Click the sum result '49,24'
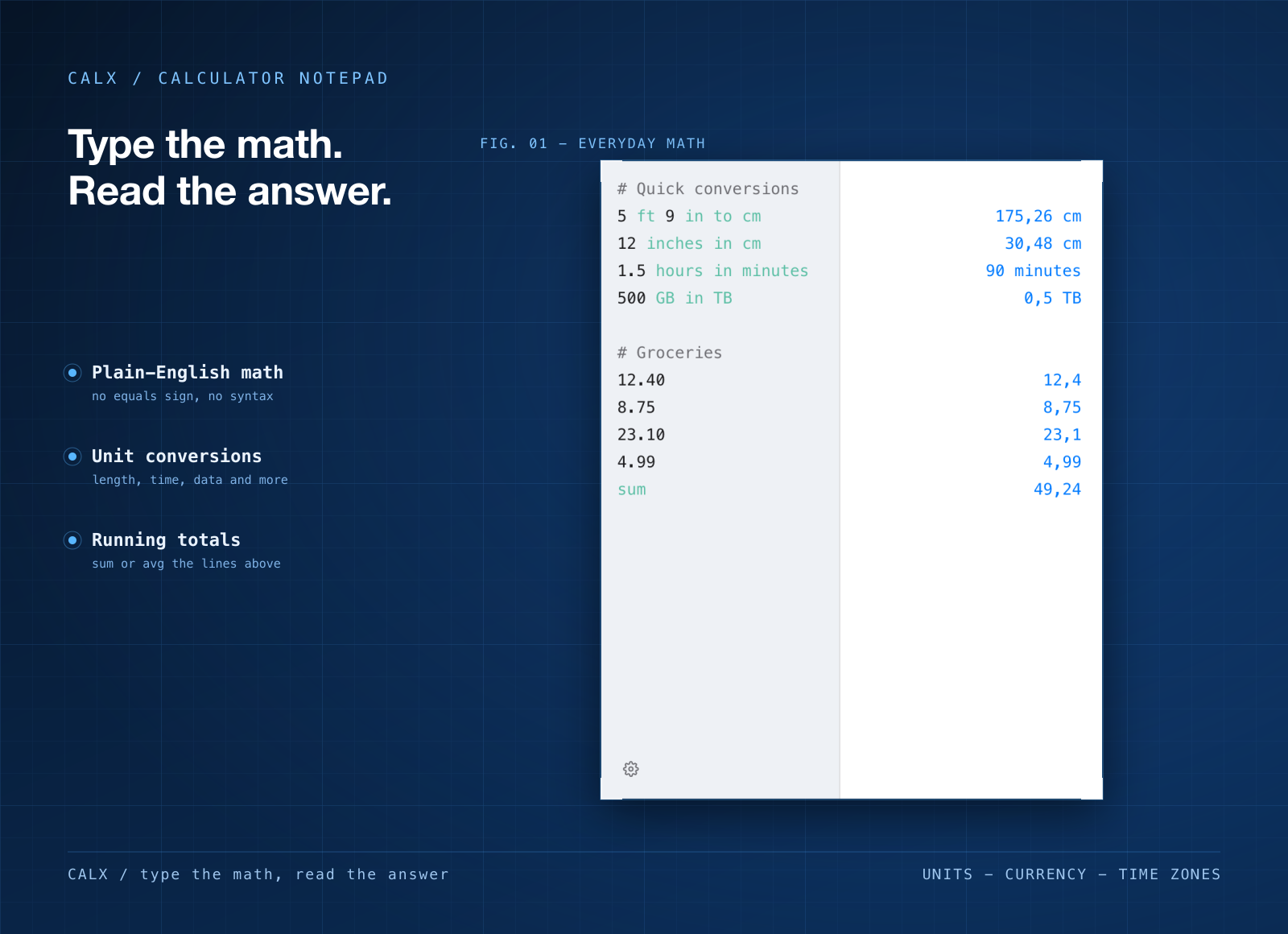Screen dimensions: 1288x934 pos(1058,490)
